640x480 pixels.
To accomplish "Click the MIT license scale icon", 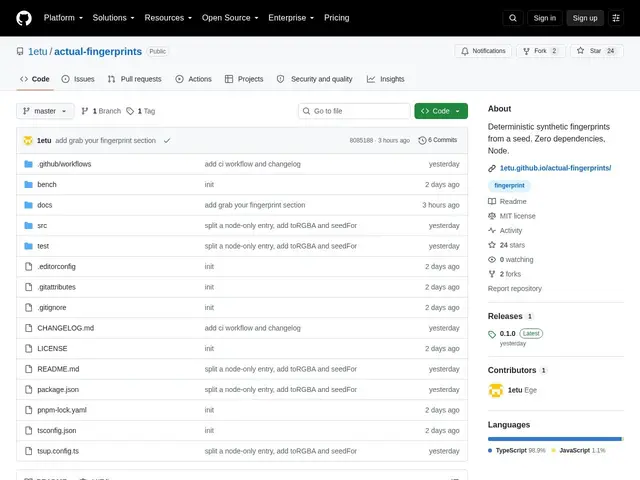I will click(x=492, y=216).
